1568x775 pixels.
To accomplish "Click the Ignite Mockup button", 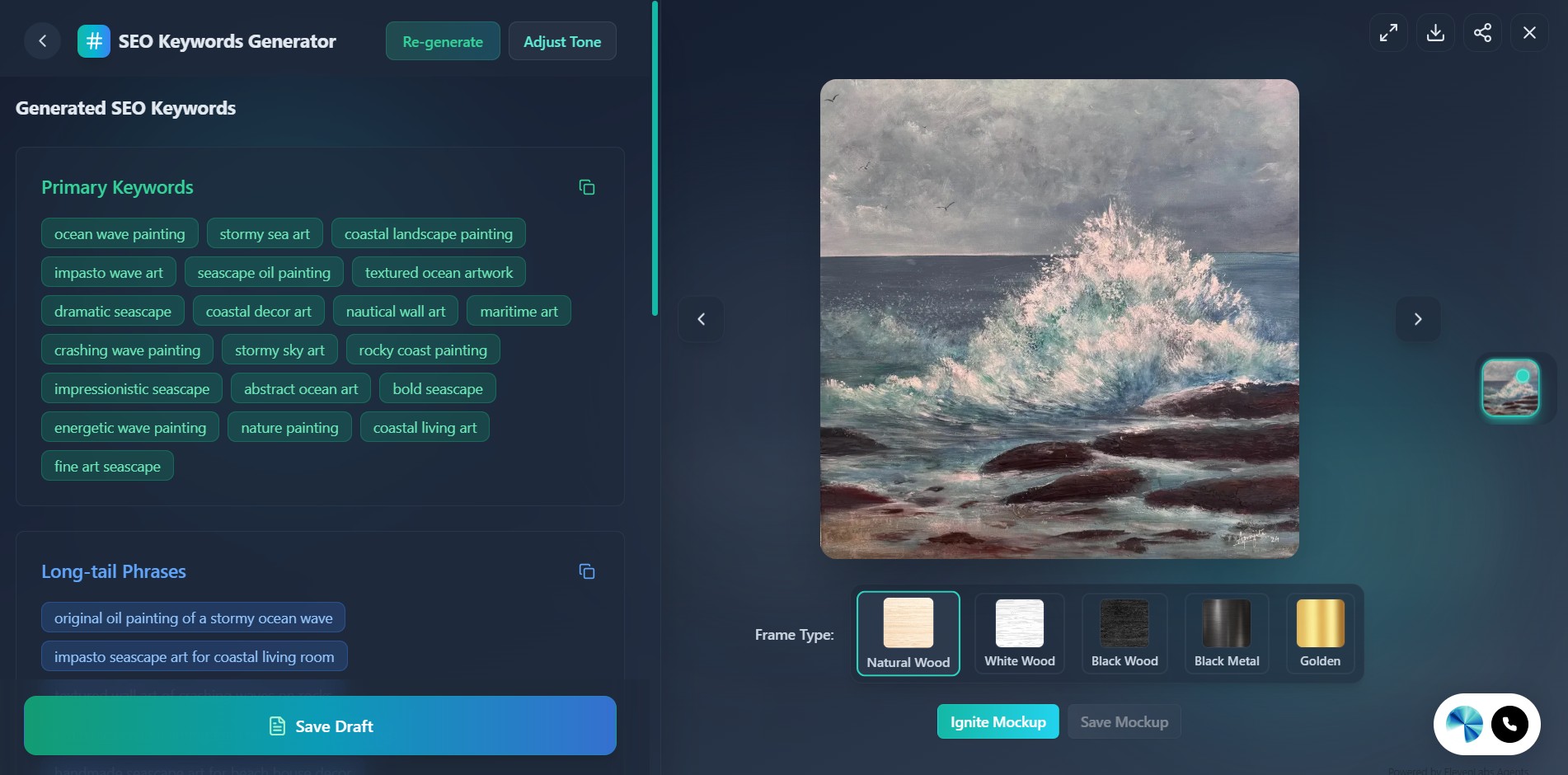I will tap(998, 722).
